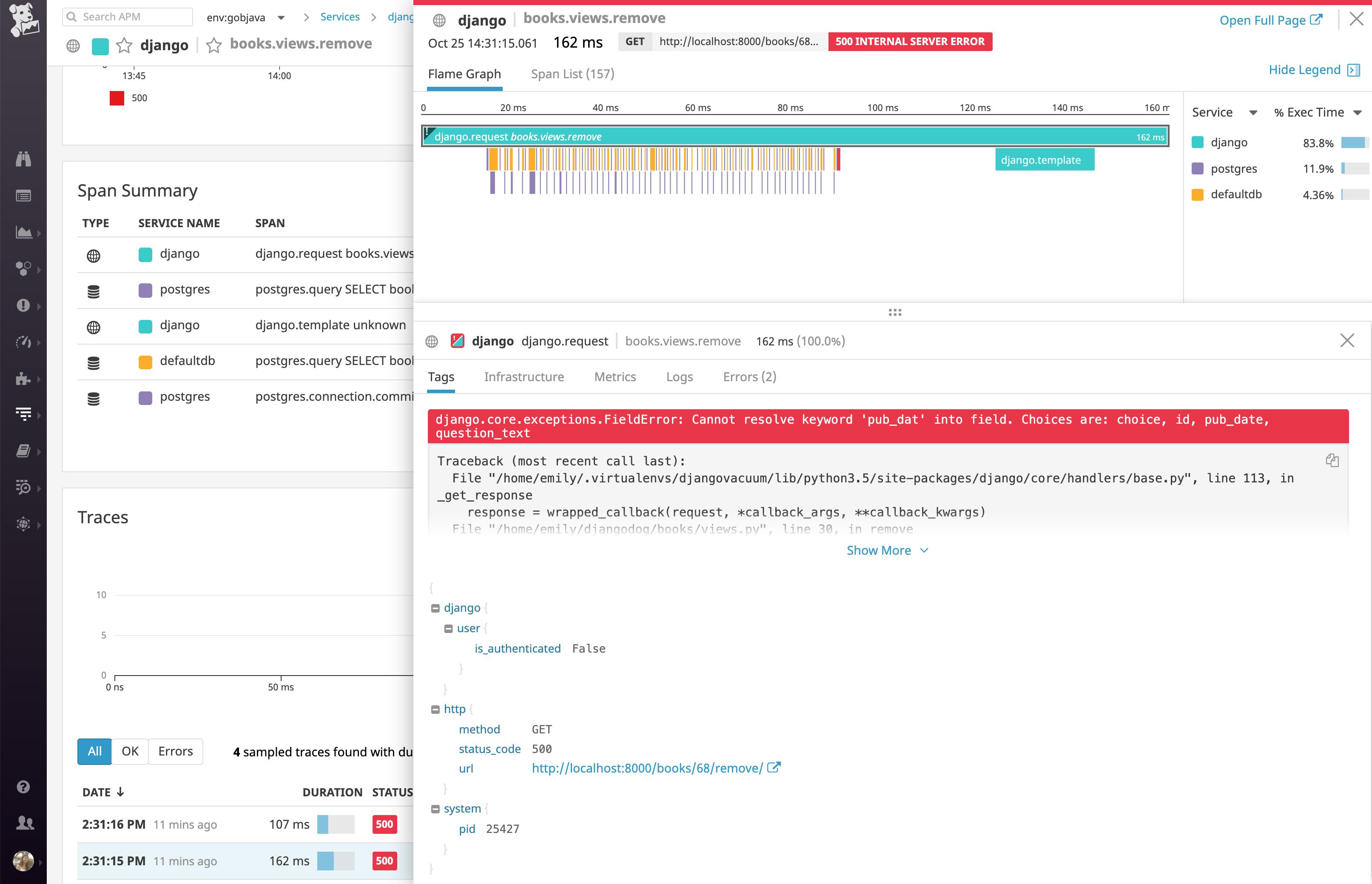Click the Help question mark icon
The width and height of the screenshot is (1372, 884).
(x=23, y=787)
